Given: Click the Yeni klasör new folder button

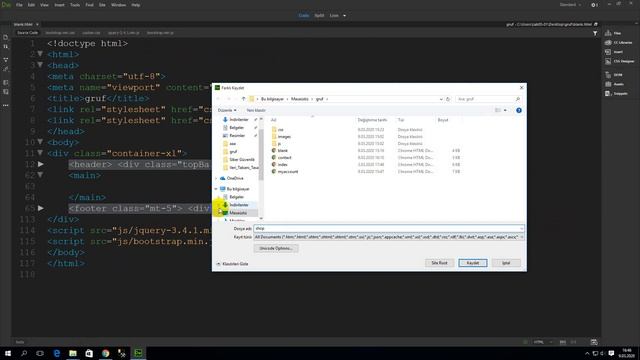Looking at the screenshot, I should click(256, 110).
